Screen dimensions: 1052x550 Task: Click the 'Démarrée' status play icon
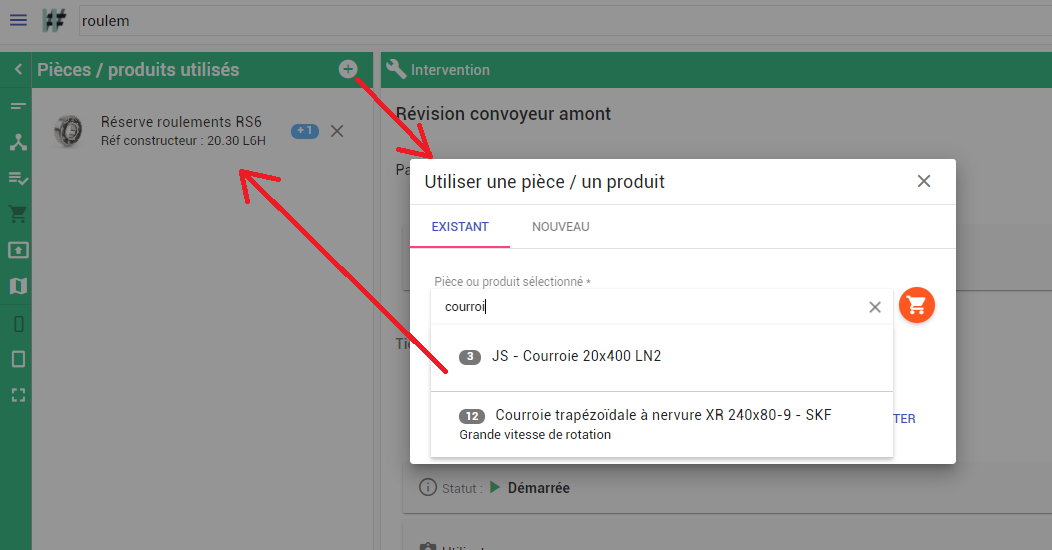point(495,487)
